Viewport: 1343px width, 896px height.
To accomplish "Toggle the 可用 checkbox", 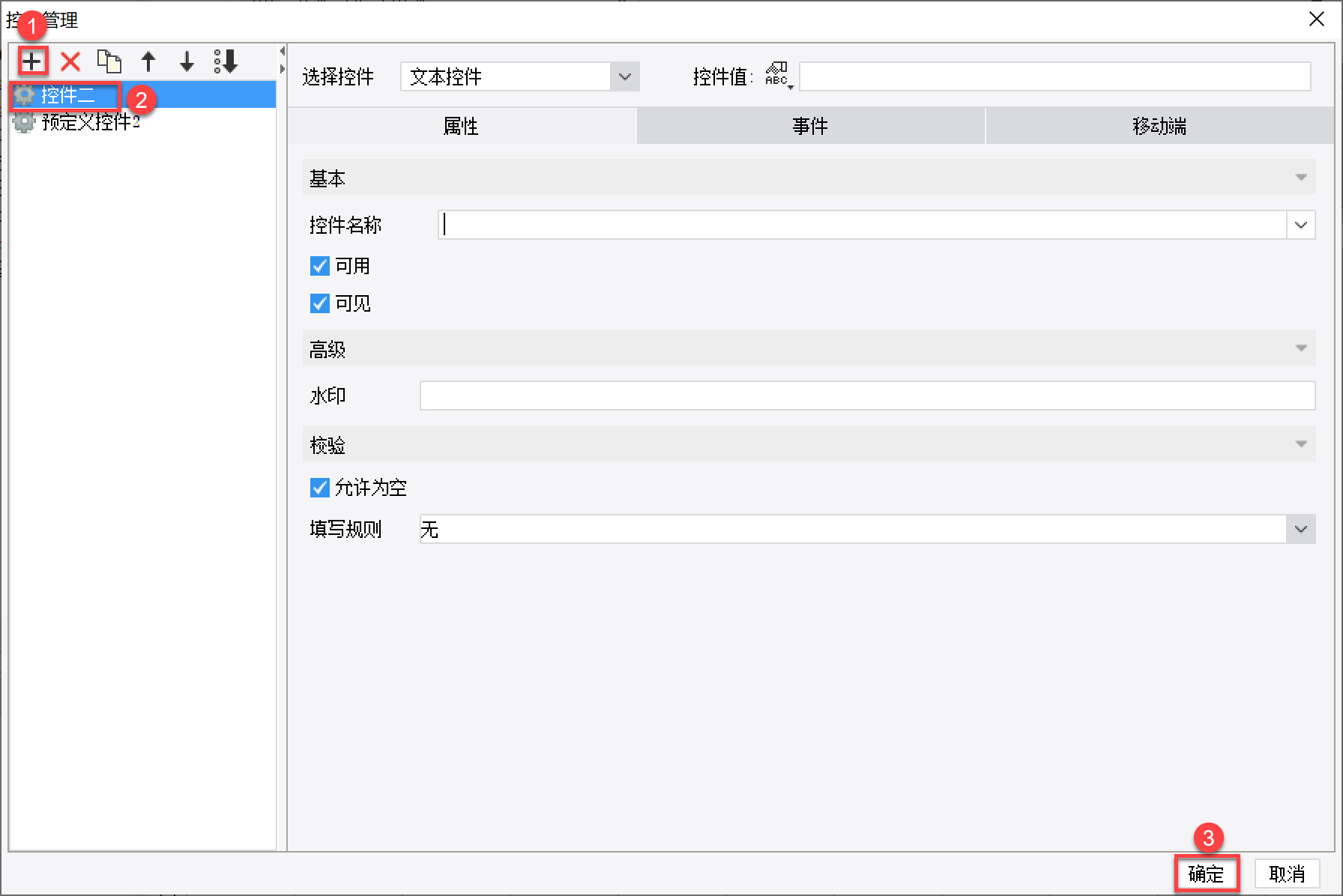I will coord(320,266).
